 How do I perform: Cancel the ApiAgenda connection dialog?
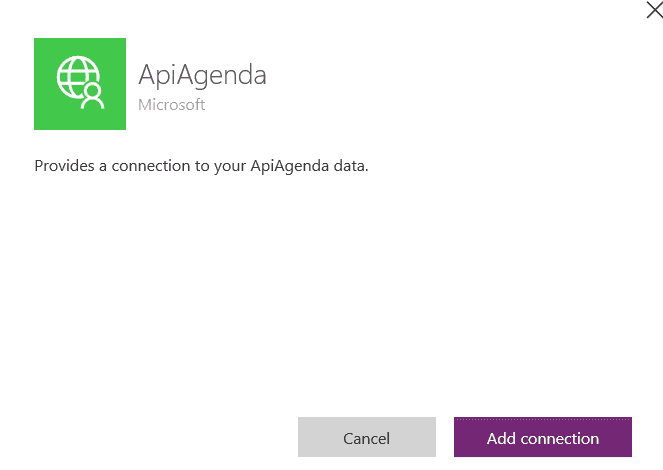point(367,437)
